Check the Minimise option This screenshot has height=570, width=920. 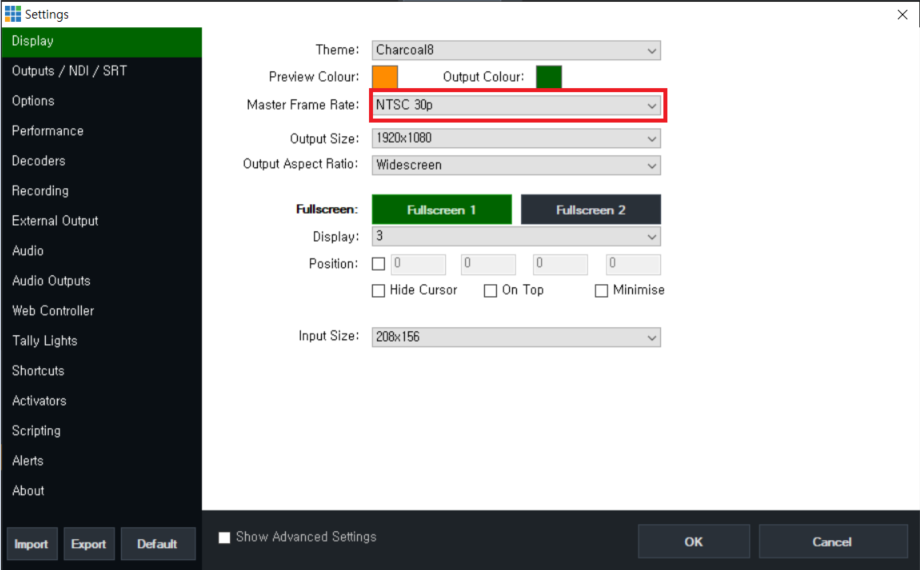pyautogui.click(x=602, y=291)
